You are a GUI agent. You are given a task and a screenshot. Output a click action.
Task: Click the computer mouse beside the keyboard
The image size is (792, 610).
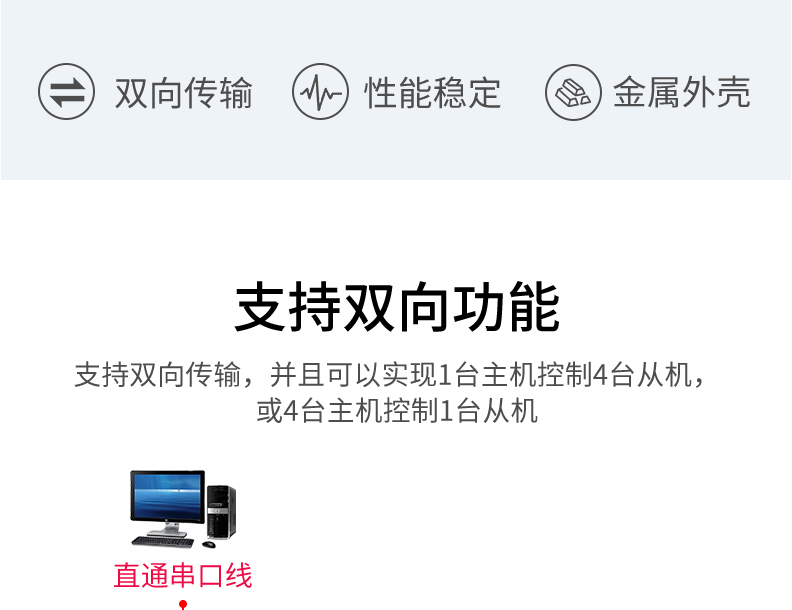209,544
